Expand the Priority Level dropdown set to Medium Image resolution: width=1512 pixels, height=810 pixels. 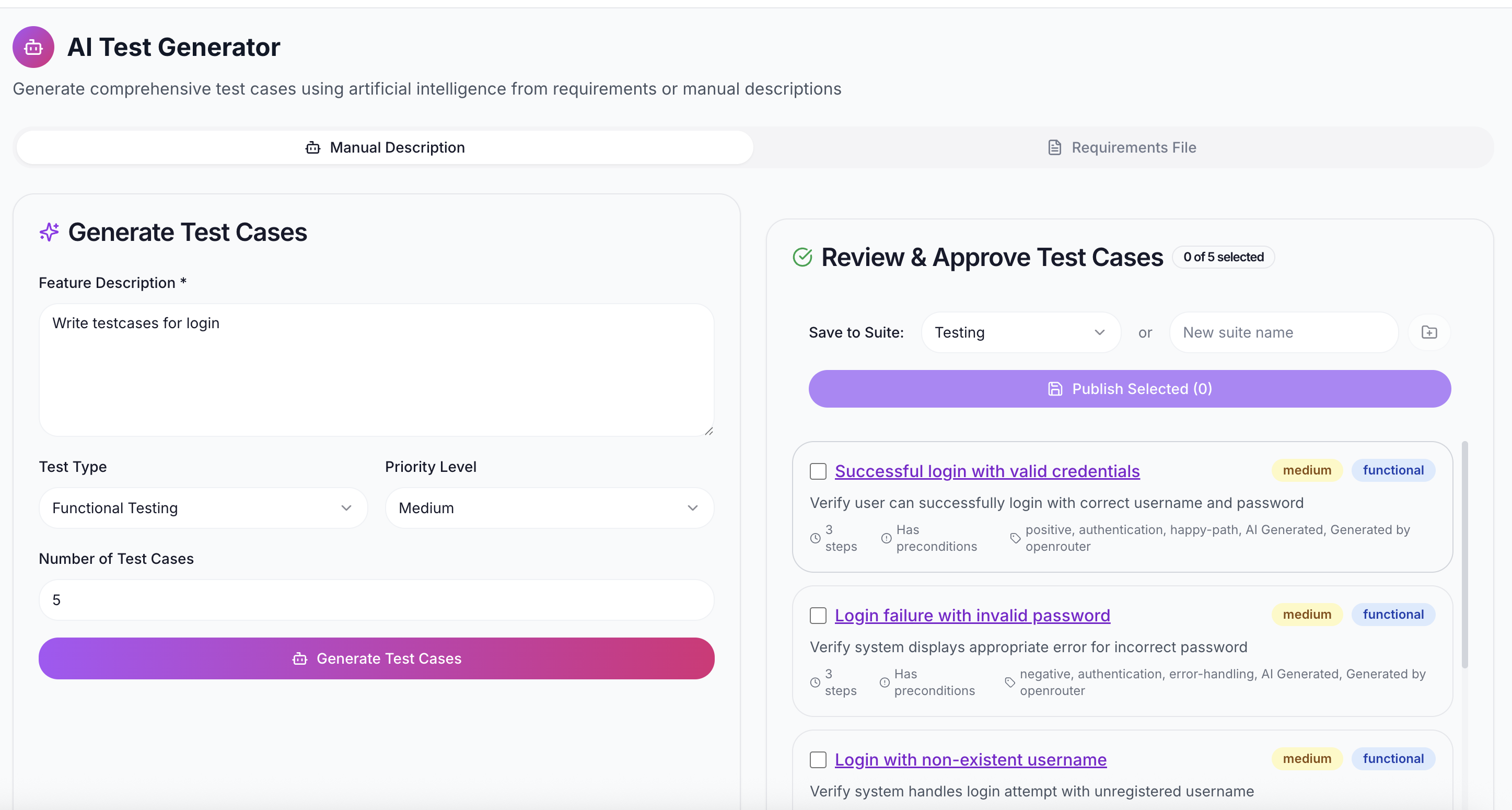(550, 508)
